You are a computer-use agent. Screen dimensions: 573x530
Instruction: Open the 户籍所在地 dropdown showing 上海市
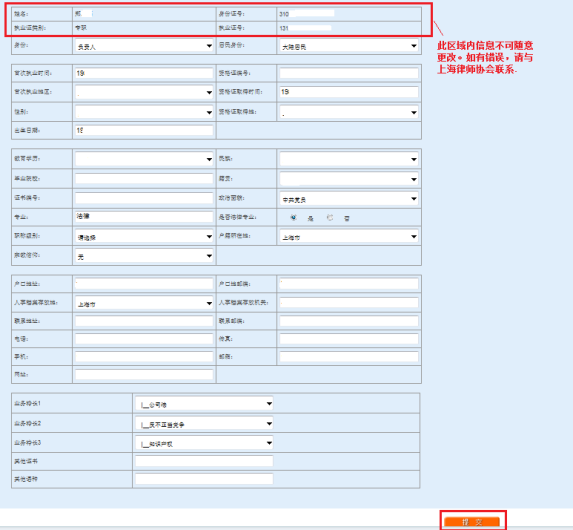349,236
